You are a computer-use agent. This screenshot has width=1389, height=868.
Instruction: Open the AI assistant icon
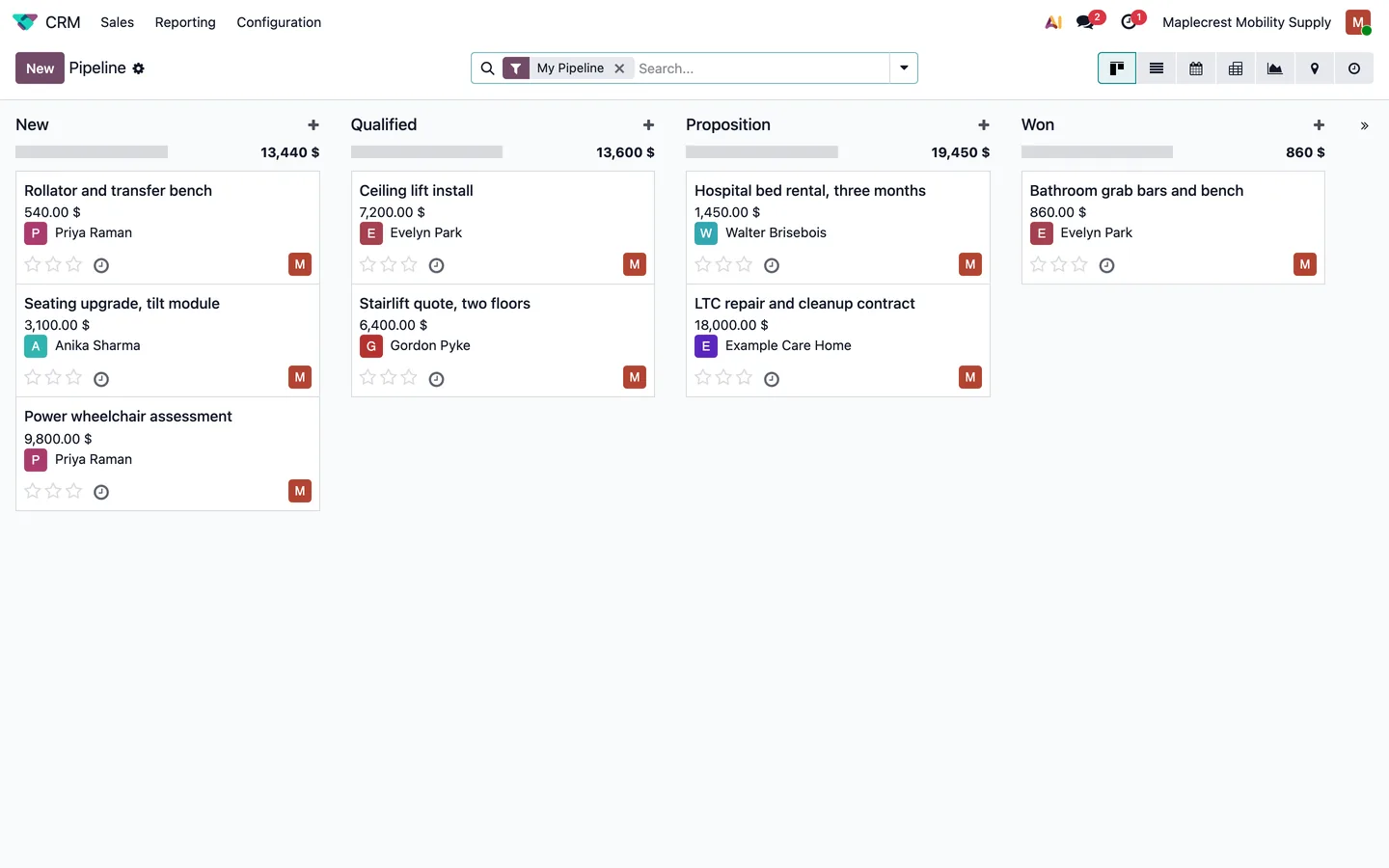click(x=1053, y=22)
